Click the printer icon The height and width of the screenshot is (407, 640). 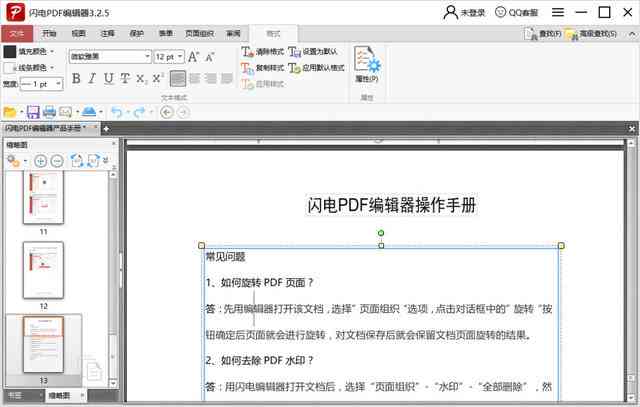point(49,112)
